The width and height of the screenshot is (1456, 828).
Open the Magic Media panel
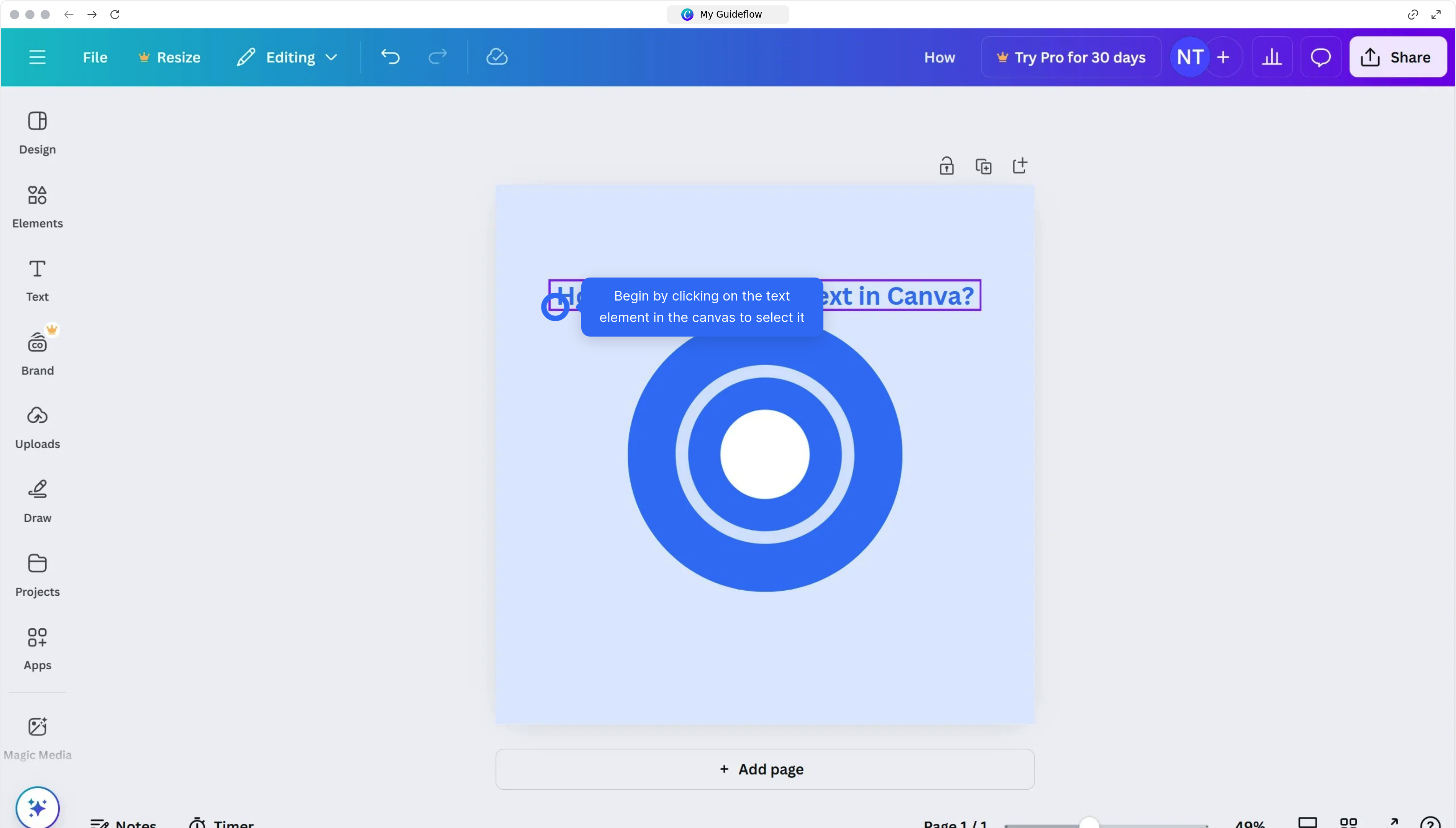(38, 737)
